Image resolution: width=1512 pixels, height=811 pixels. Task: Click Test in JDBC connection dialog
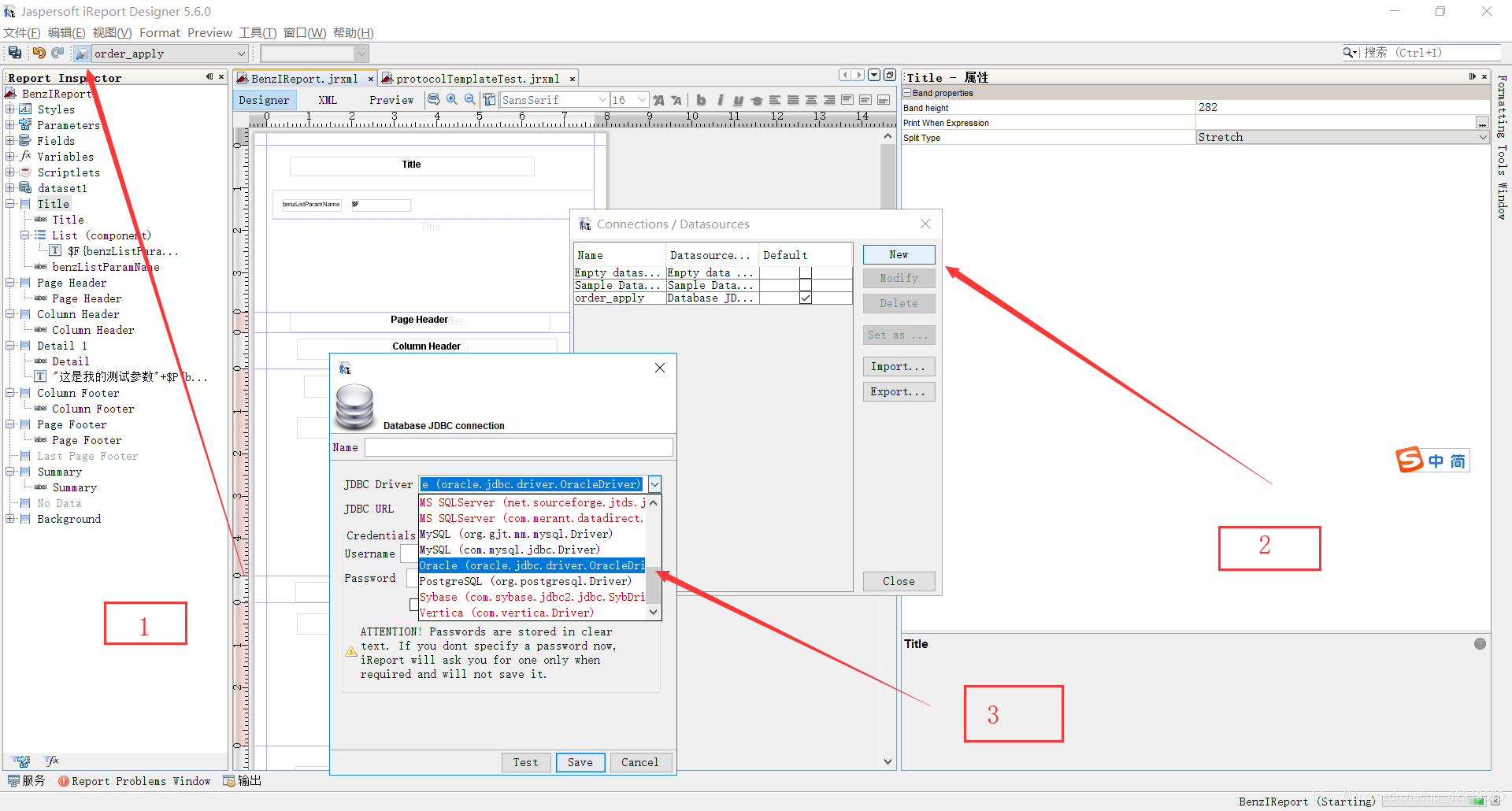pos(526,762)
